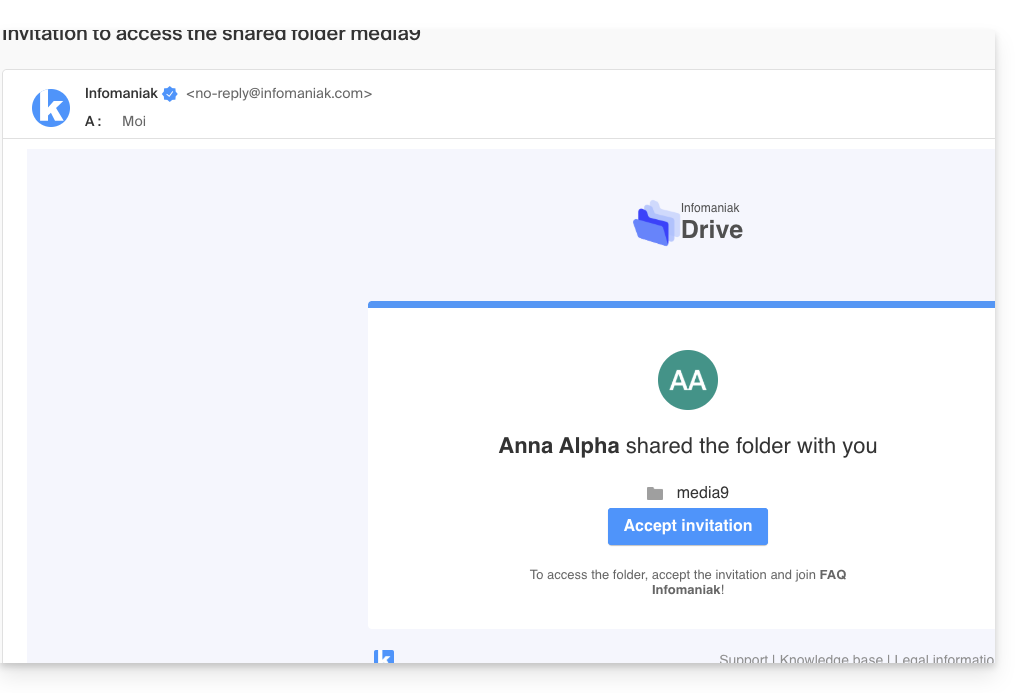Open the Knowledge base footer link
1025x693 pixels.
(x=831, y=660)
